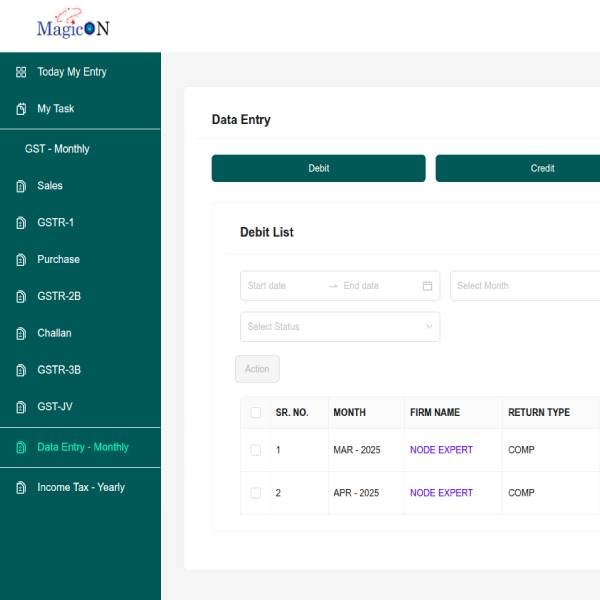The height and width of the screenshot is (600, 600).
Task: Click the My Task clipboard icon
Action: click(21, 109)
